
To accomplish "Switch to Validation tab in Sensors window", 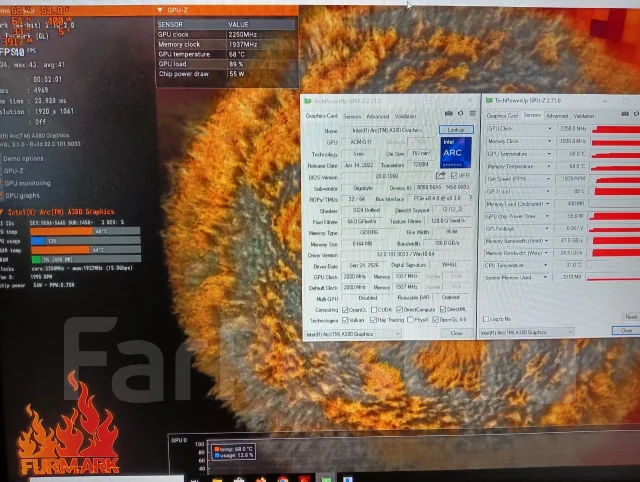I will [x=584, y=116].
